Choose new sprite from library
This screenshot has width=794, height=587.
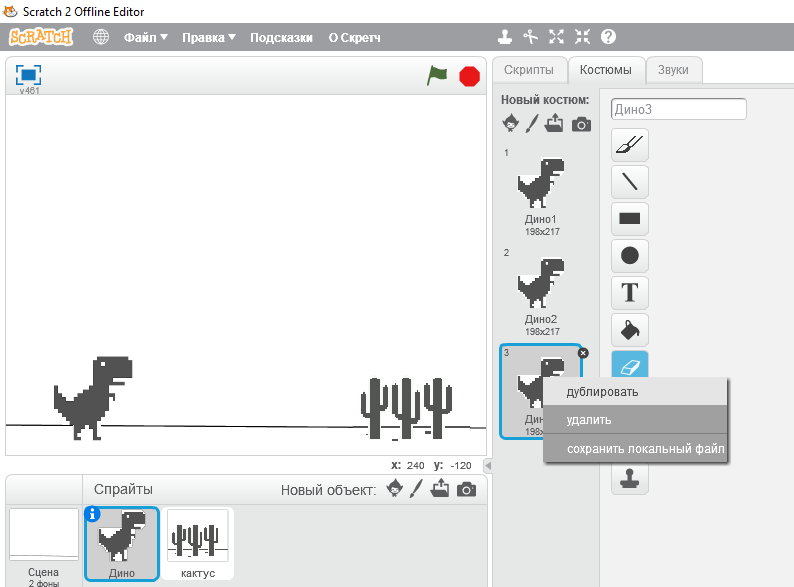tap(394, 489)
